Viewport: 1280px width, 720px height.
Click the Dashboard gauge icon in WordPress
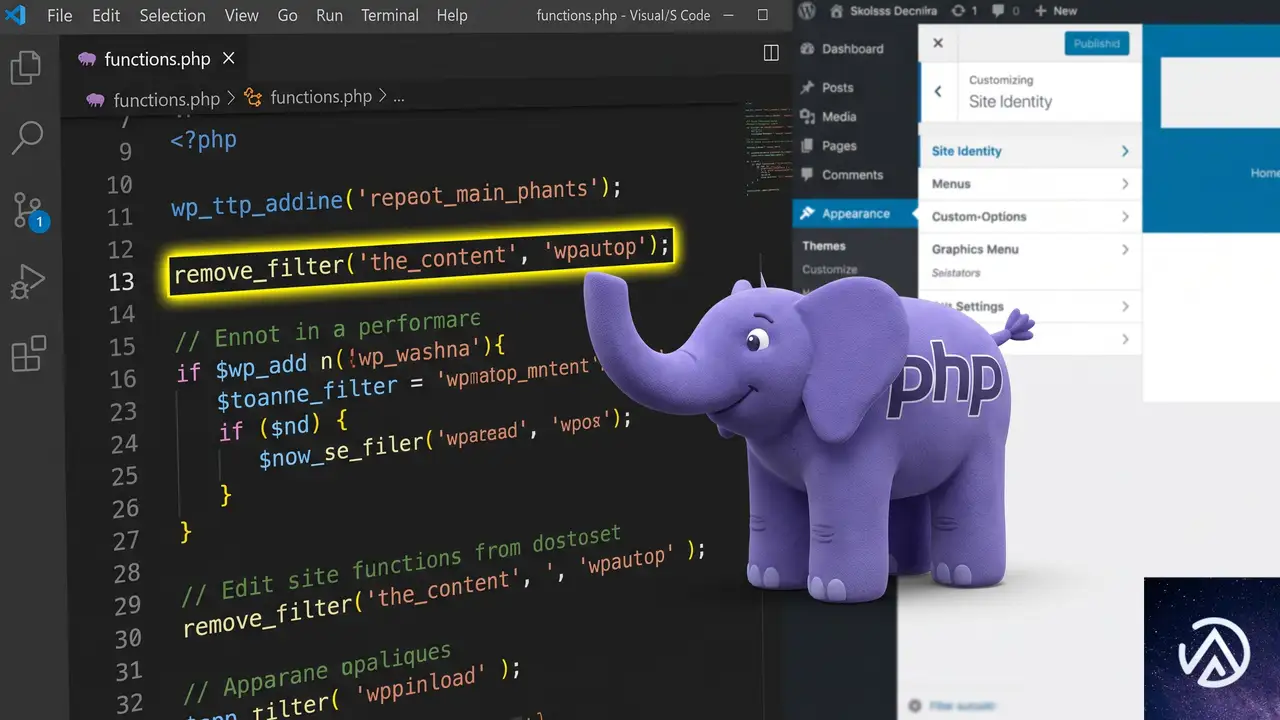(x=807, y=48)
